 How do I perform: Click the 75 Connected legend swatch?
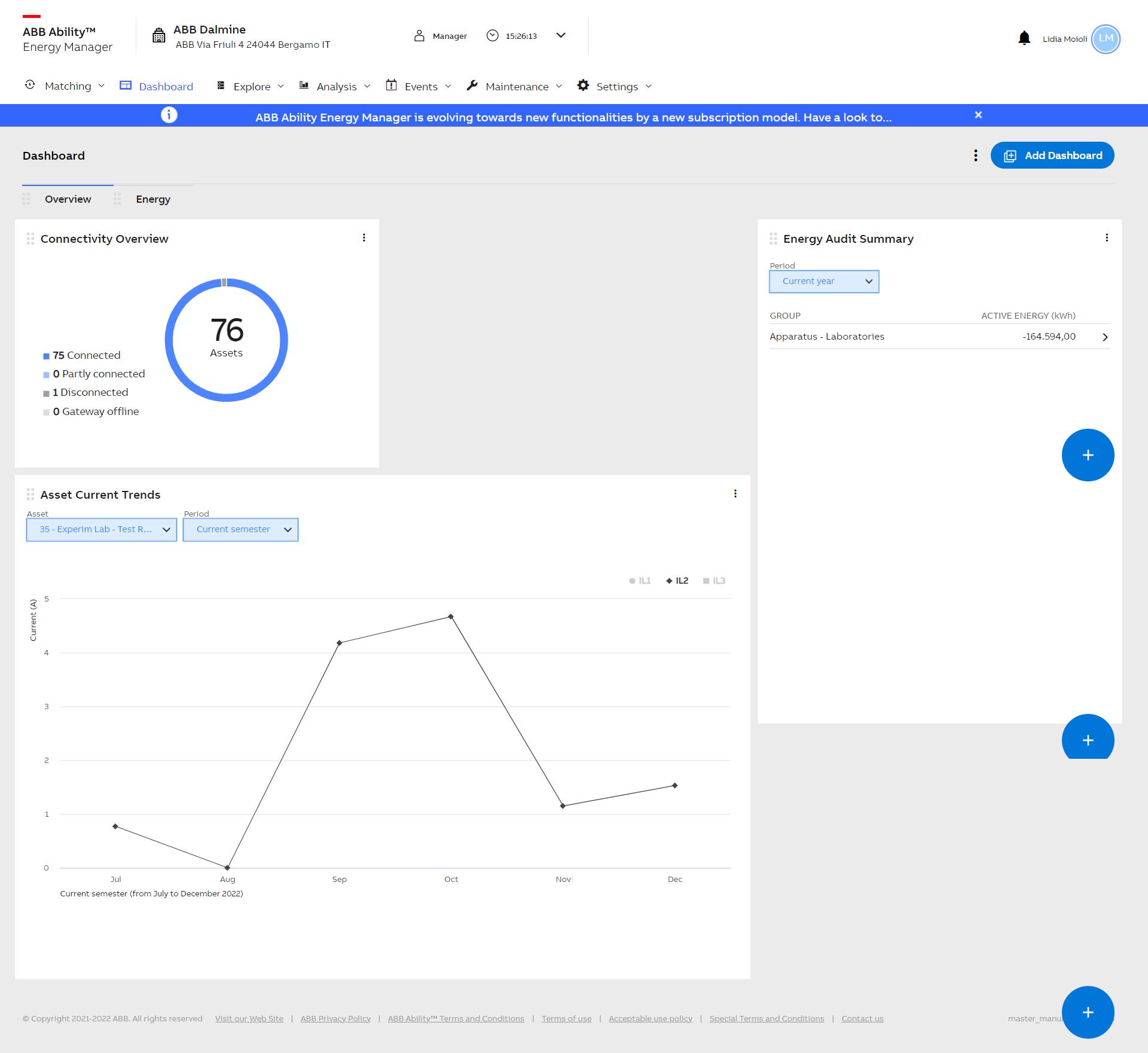pyautogui.click(x=46, y=356)
